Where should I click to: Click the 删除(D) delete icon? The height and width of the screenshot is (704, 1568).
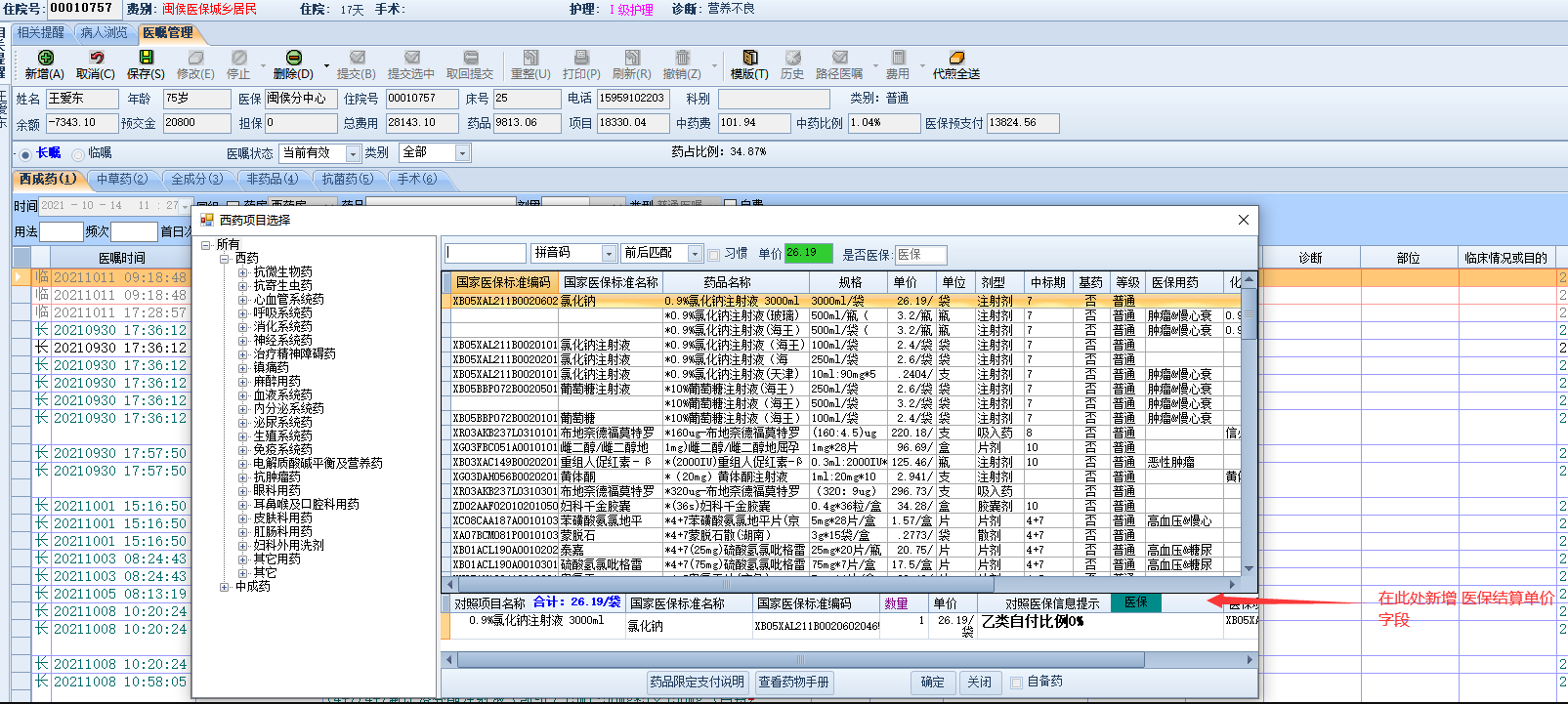pyautogui.click(x=293, y=59)
